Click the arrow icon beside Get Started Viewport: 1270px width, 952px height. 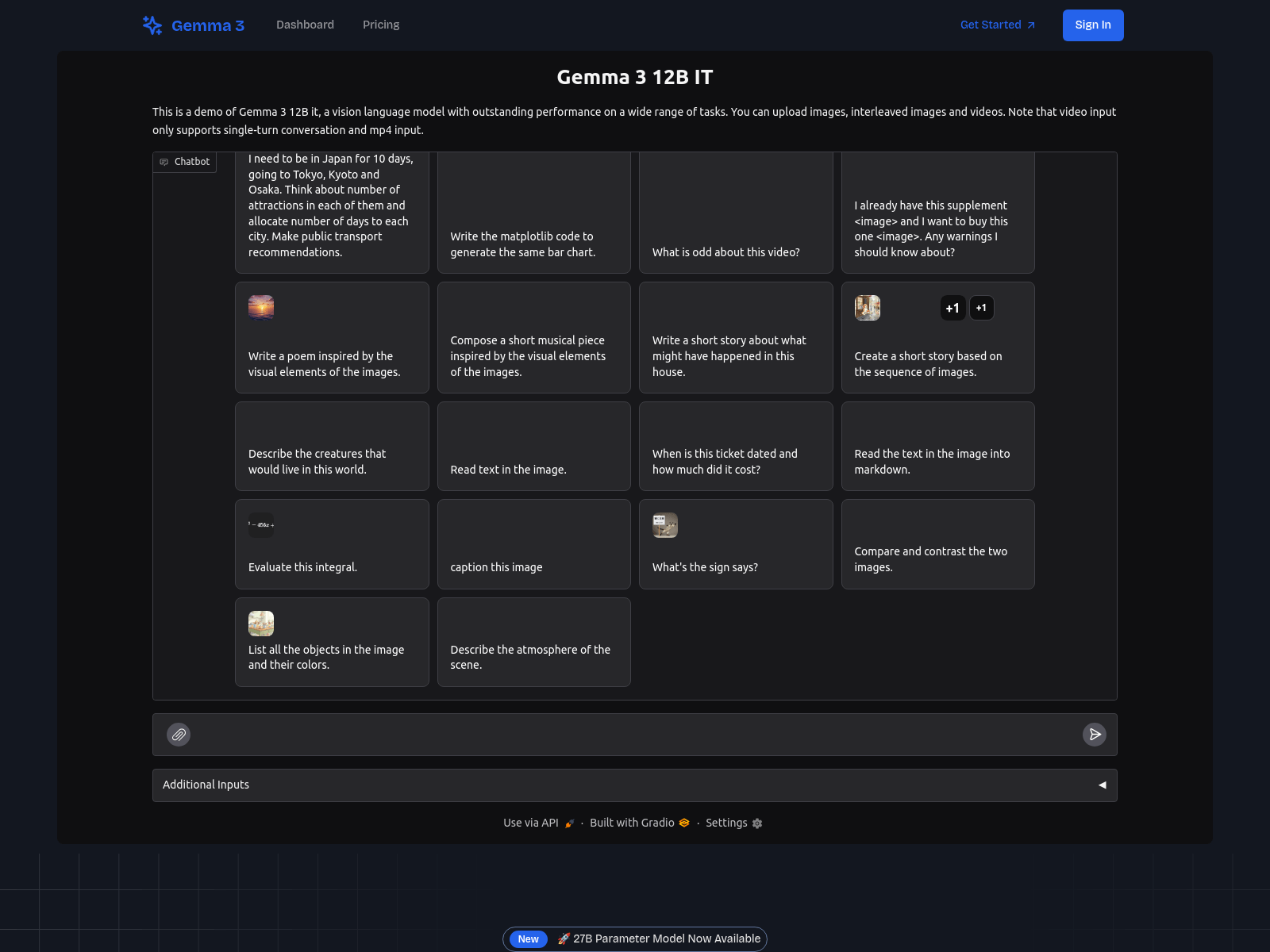1032,25
